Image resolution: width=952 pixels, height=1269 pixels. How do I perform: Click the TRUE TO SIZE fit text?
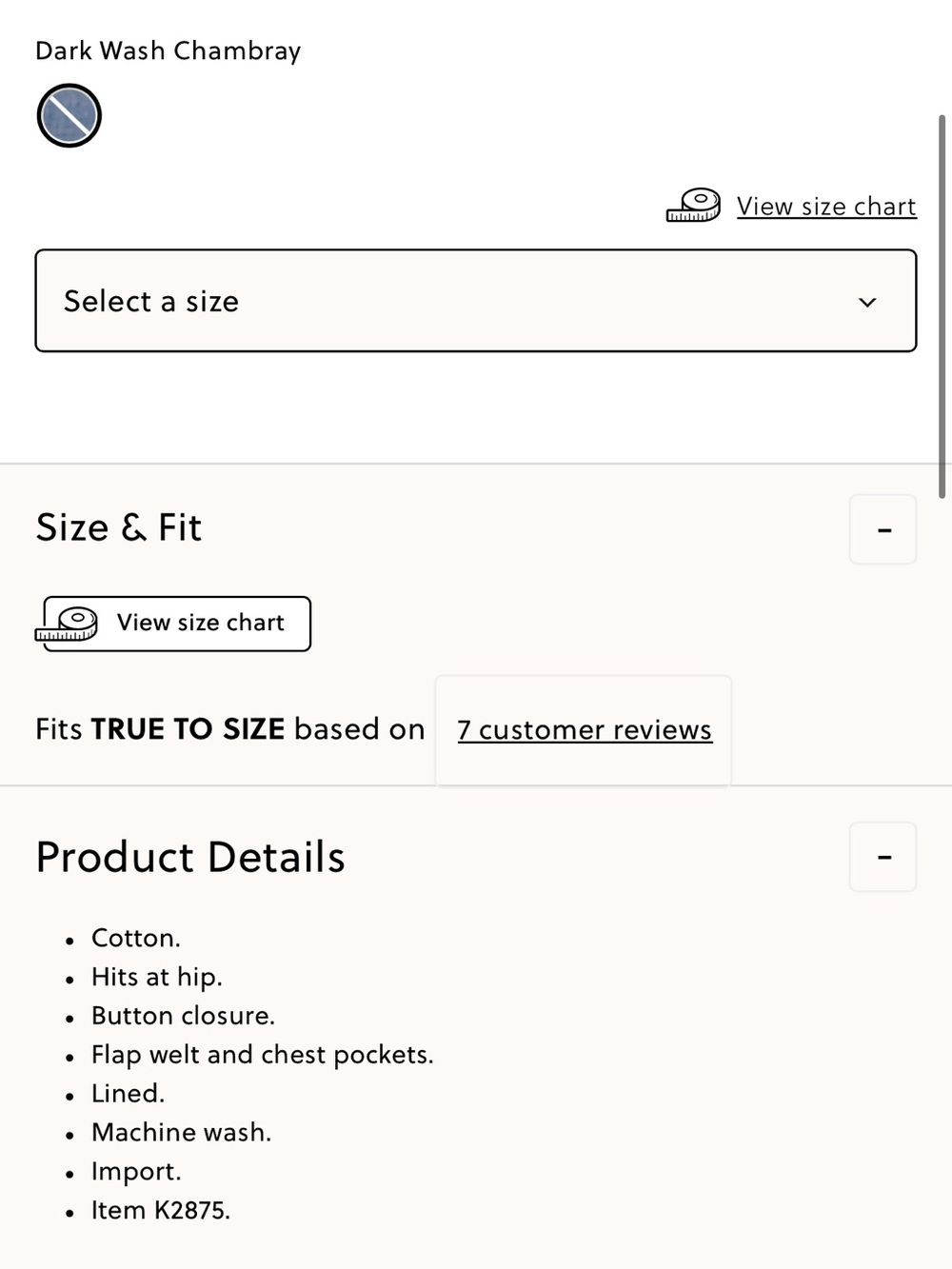click(x=188, y=729)
